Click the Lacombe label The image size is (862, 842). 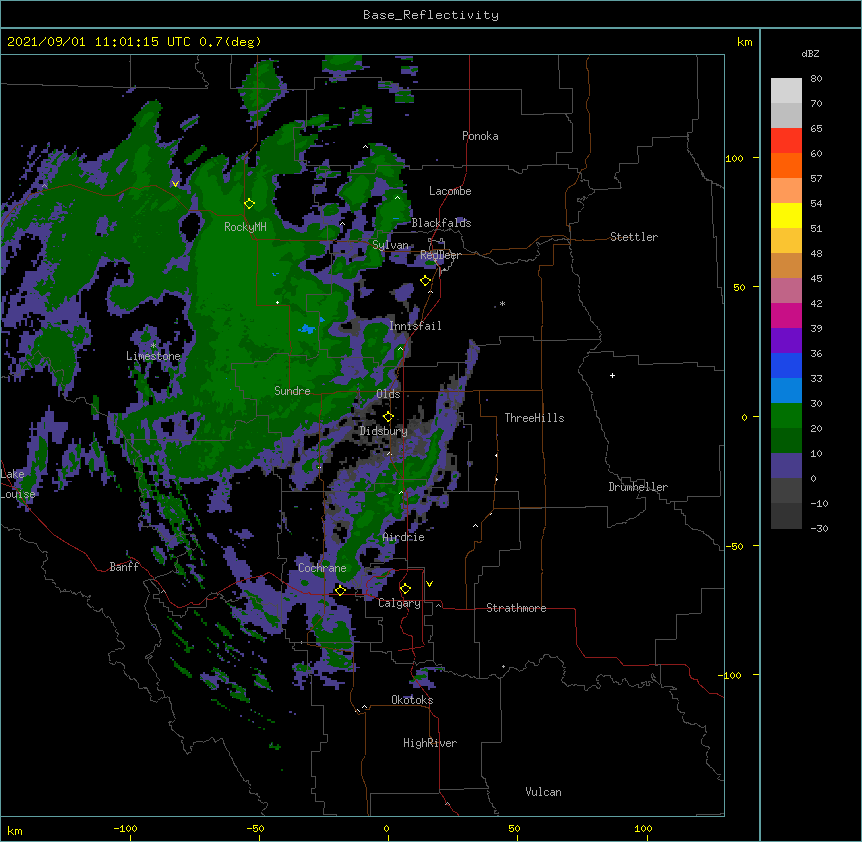pos(450,191)
